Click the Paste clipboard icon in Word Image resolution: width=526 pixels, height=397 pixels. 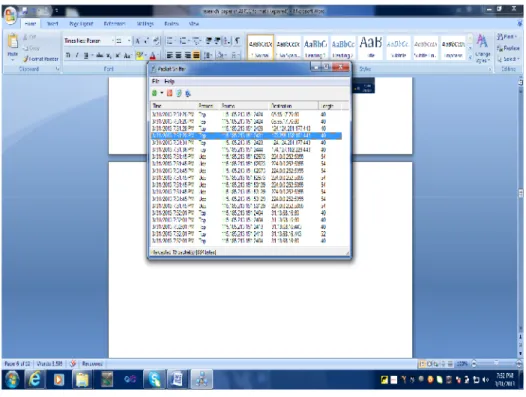coord(13,41)
